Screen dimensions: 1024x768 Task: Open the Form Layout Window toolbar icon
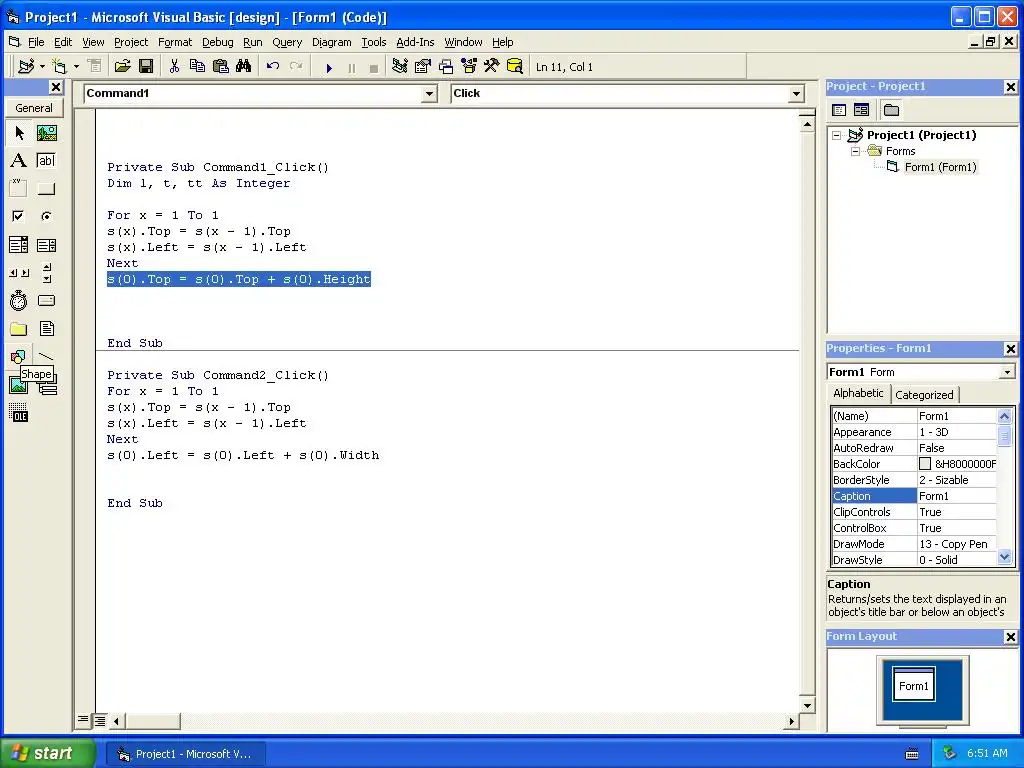click(446, 66)
